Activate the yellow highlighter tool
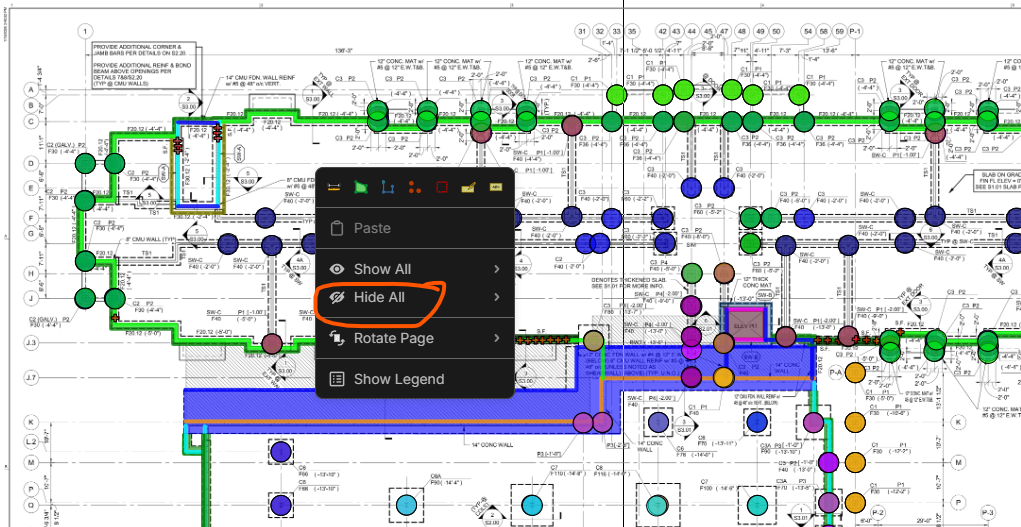The width and height of the screenshot is (1021, 527). [467, 187]
